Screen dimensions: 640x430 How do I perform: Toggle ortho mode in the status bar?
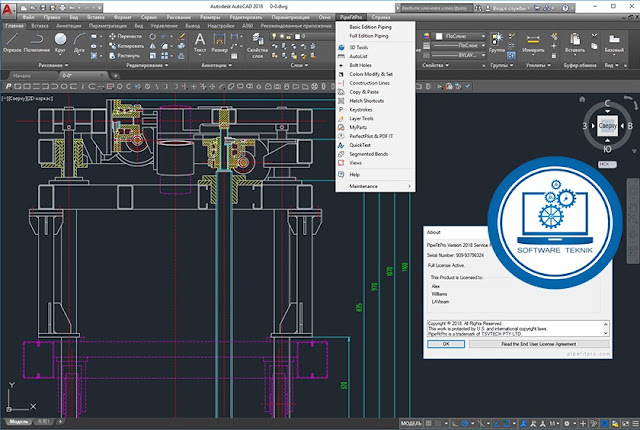(455, 424)
